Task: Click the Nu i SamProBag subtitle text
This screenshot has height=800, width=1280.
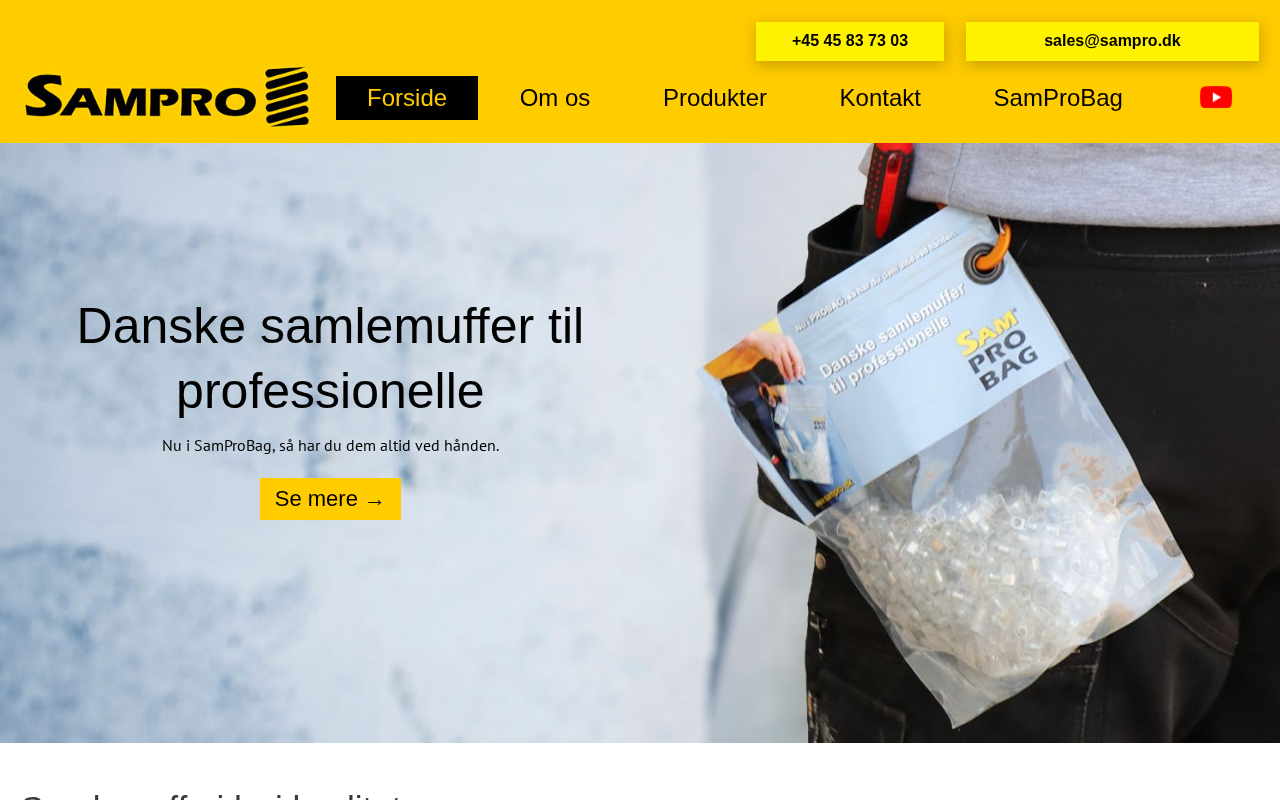Action: [330, 446]
